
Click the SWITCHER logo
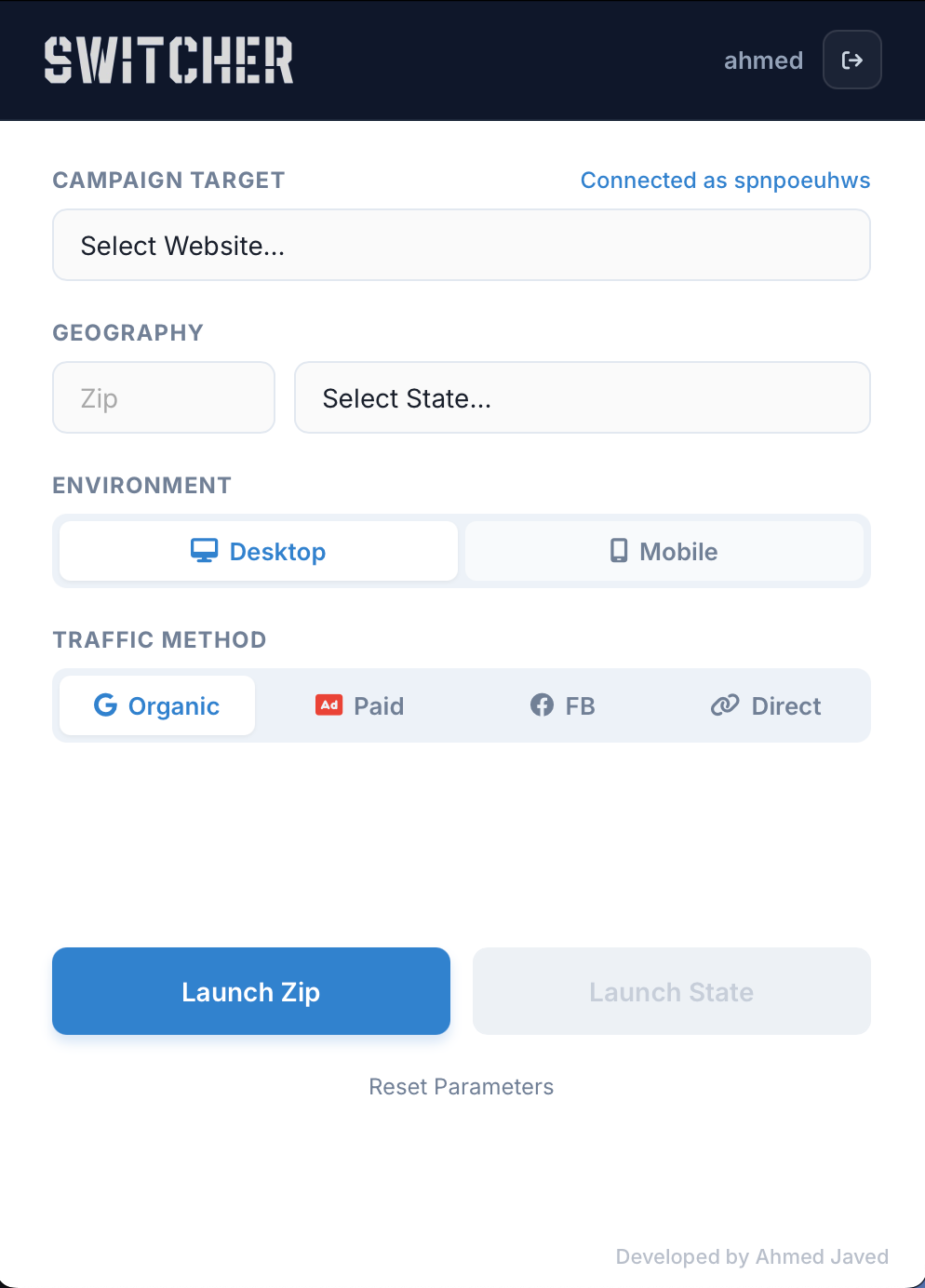(x=168, y=60)
